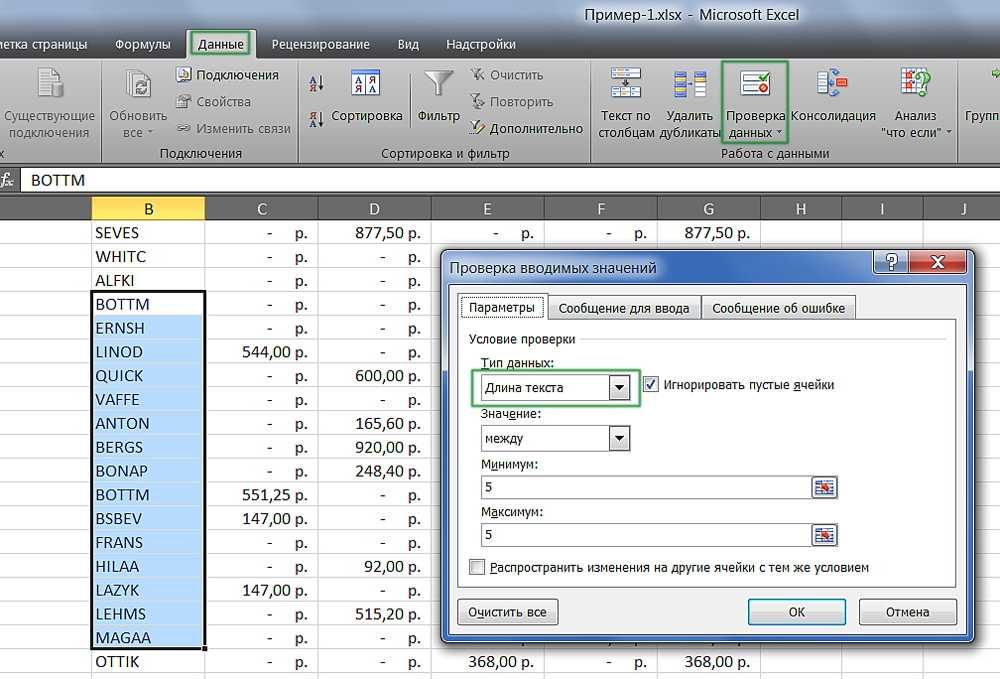Click the Consolidation (Консолидация) icon
Screen dimensions: 1000x679
pos(832,86)
